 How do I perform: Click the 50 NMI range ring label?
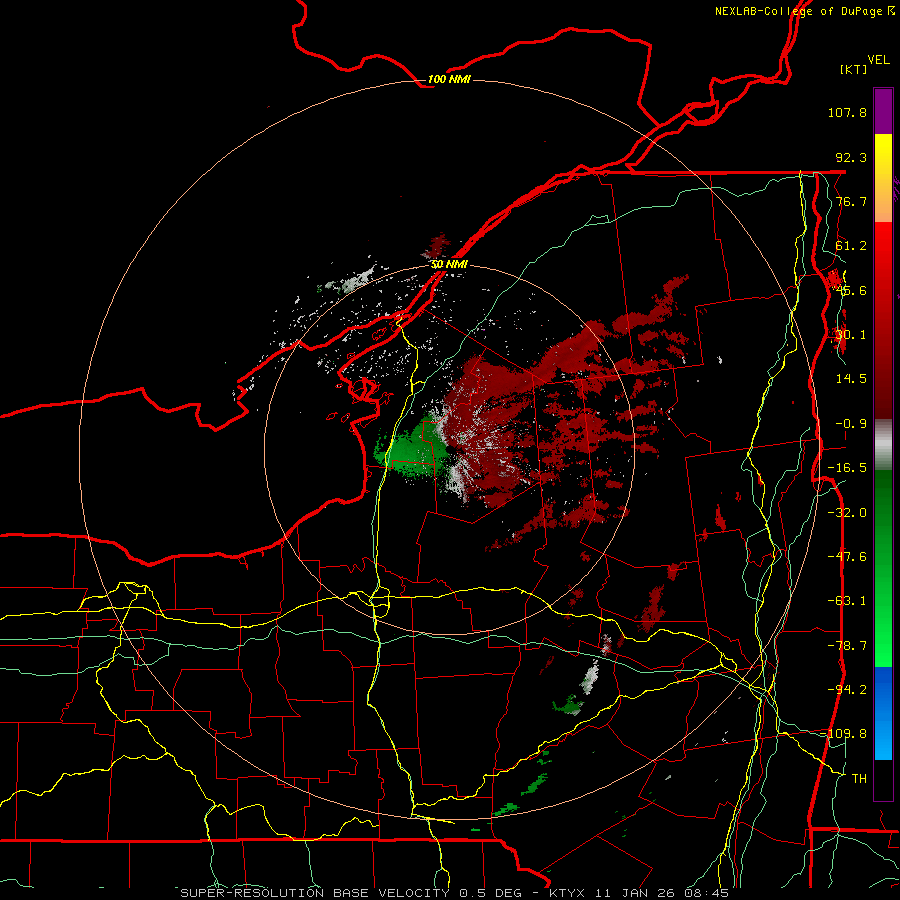click(449, 265)
